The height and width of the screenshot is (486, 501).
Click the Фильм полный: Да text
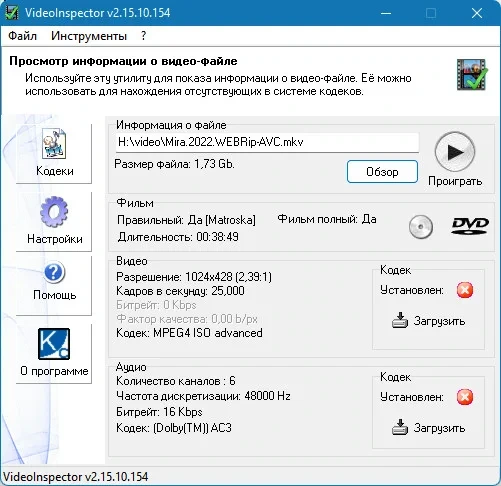[x=327, y=219]
